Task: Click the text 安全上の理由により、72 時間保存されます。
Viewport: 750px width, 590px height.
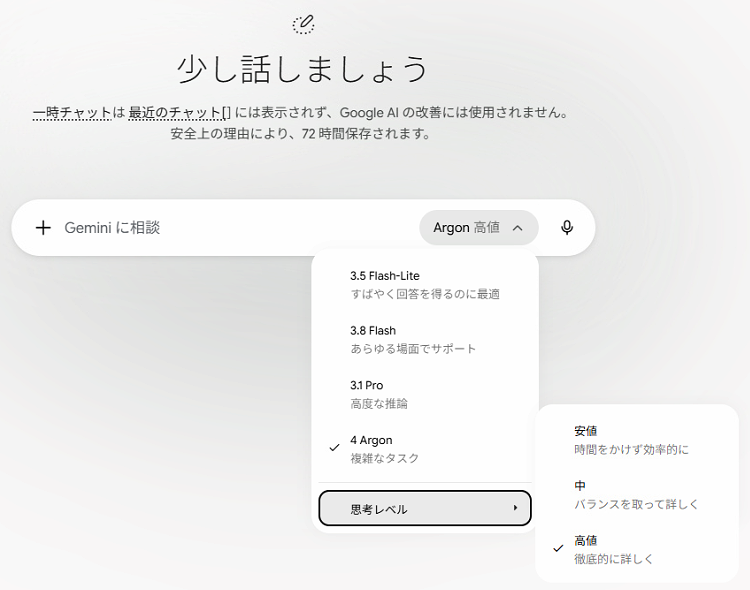Action: tap(300, 134)
